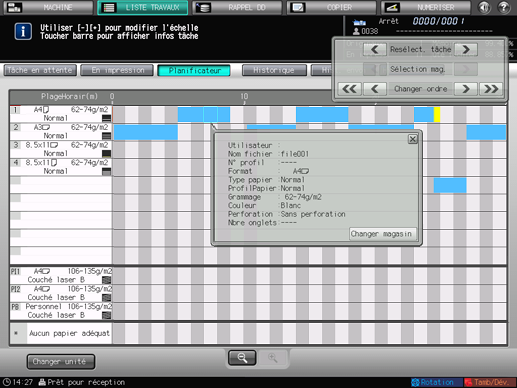Select PI1 A4 Couché laser B row

61,276
